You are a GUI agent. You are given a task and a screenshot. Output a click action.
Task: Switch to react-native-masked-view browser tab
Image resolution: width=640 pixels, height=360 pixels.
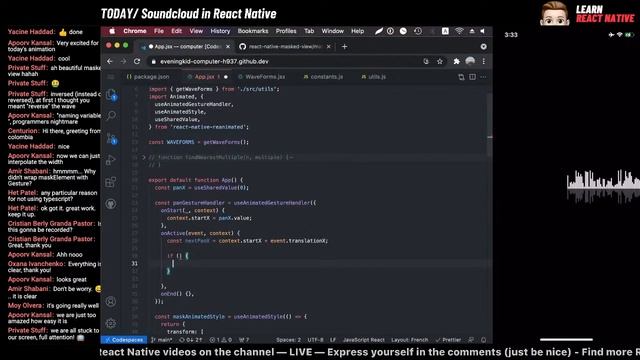click(284, 47)
